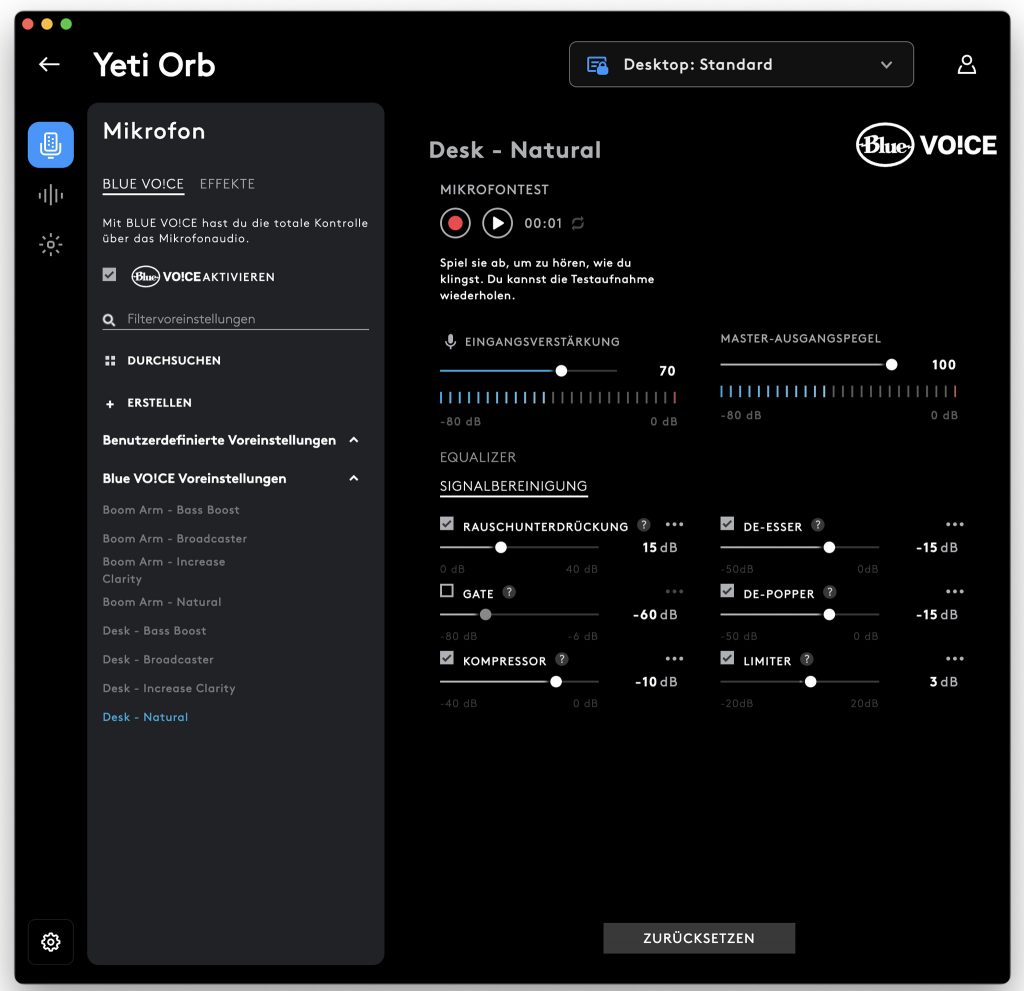Open the settings gear at bottom left
The image size is (1024, 991).
click(51, 941)
